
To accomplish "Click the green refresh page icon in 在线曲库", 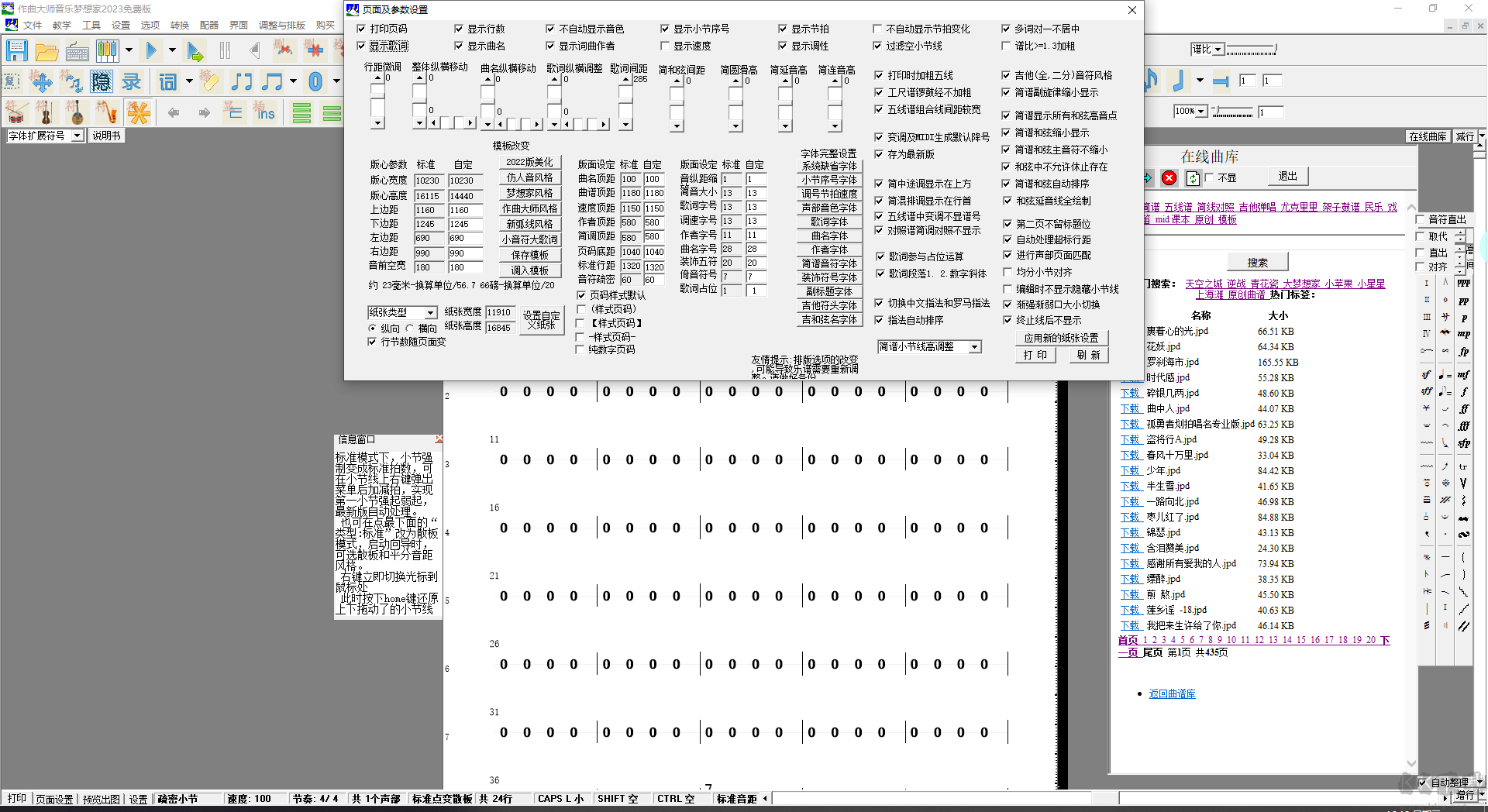I will click(x=1193, y=178).
